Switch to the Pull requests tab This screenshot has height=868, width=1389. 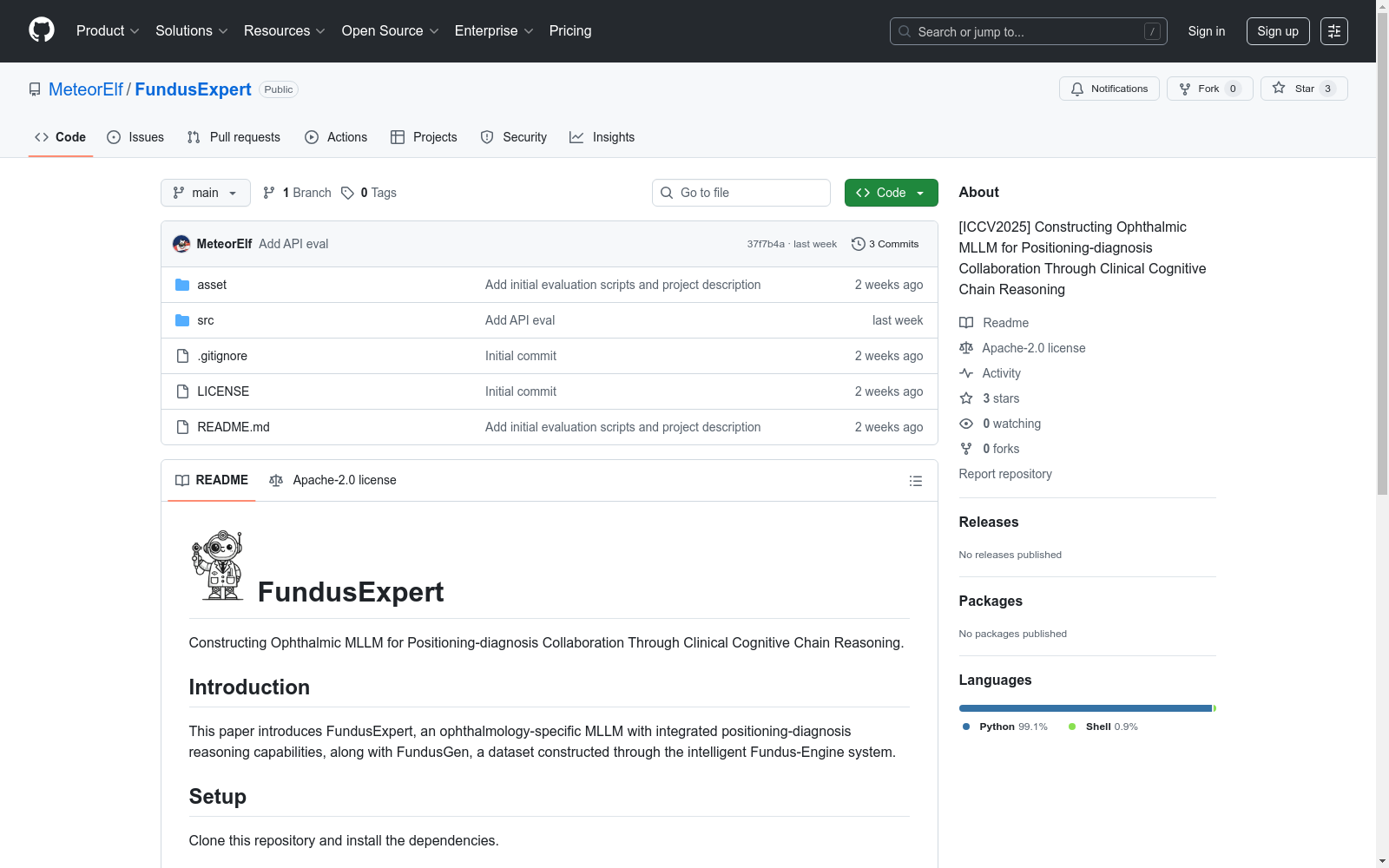coord(234,137)
